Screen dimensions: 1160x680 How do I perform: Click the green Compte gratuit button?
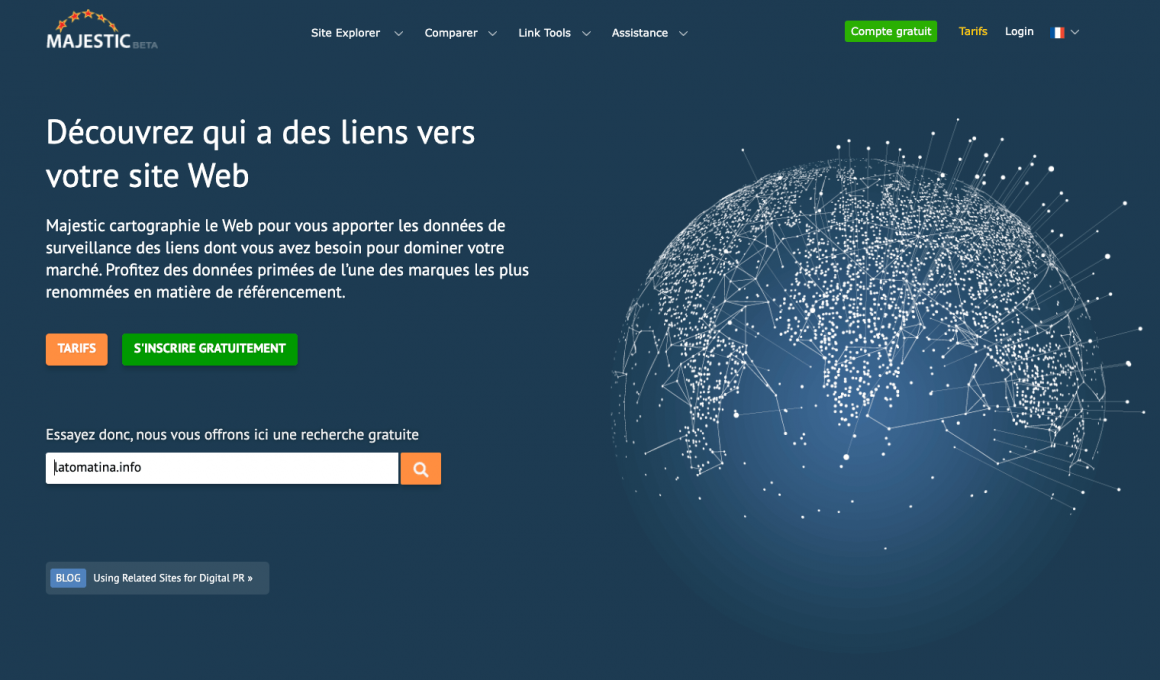[891, 31]
